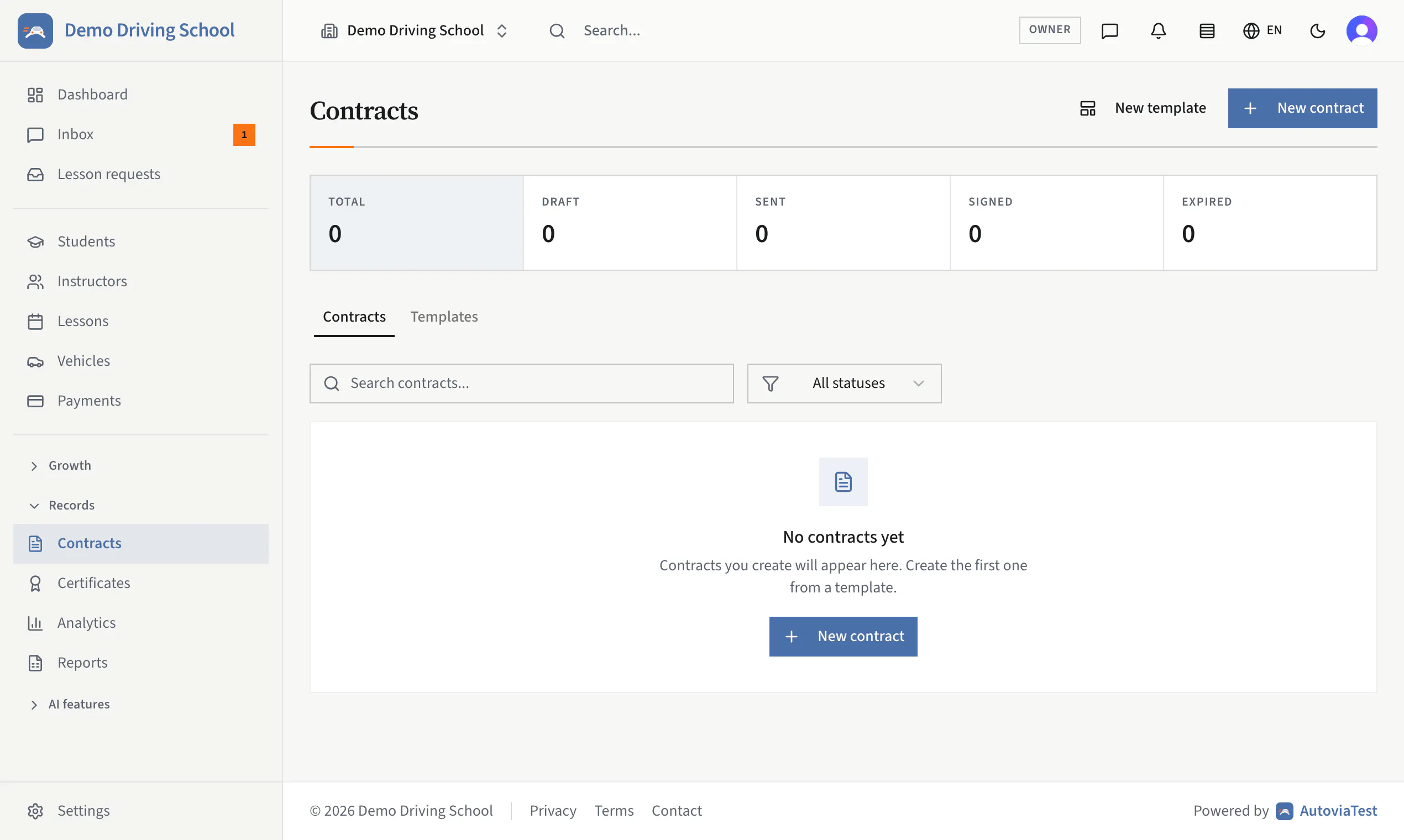Screen dimensions: 1404x840
Task: Expand the Growth section
Action: pyautogui.click(x=140, y=466)
